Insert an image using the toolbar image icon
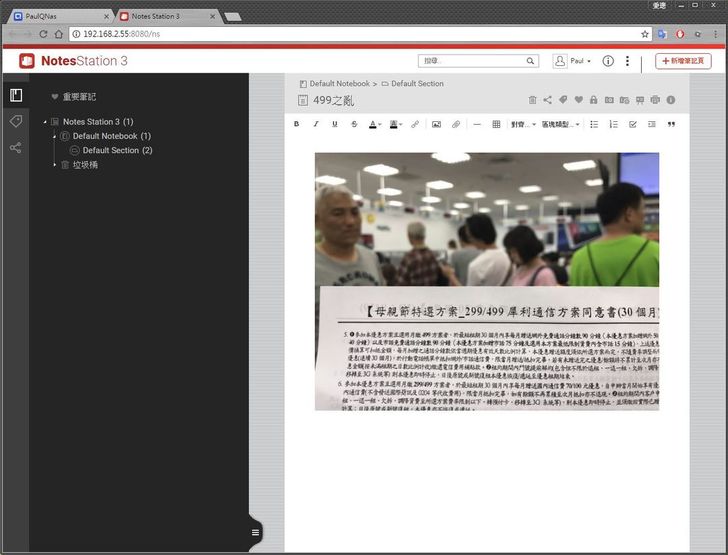This screenshot has width=728, height=555. 435,124
